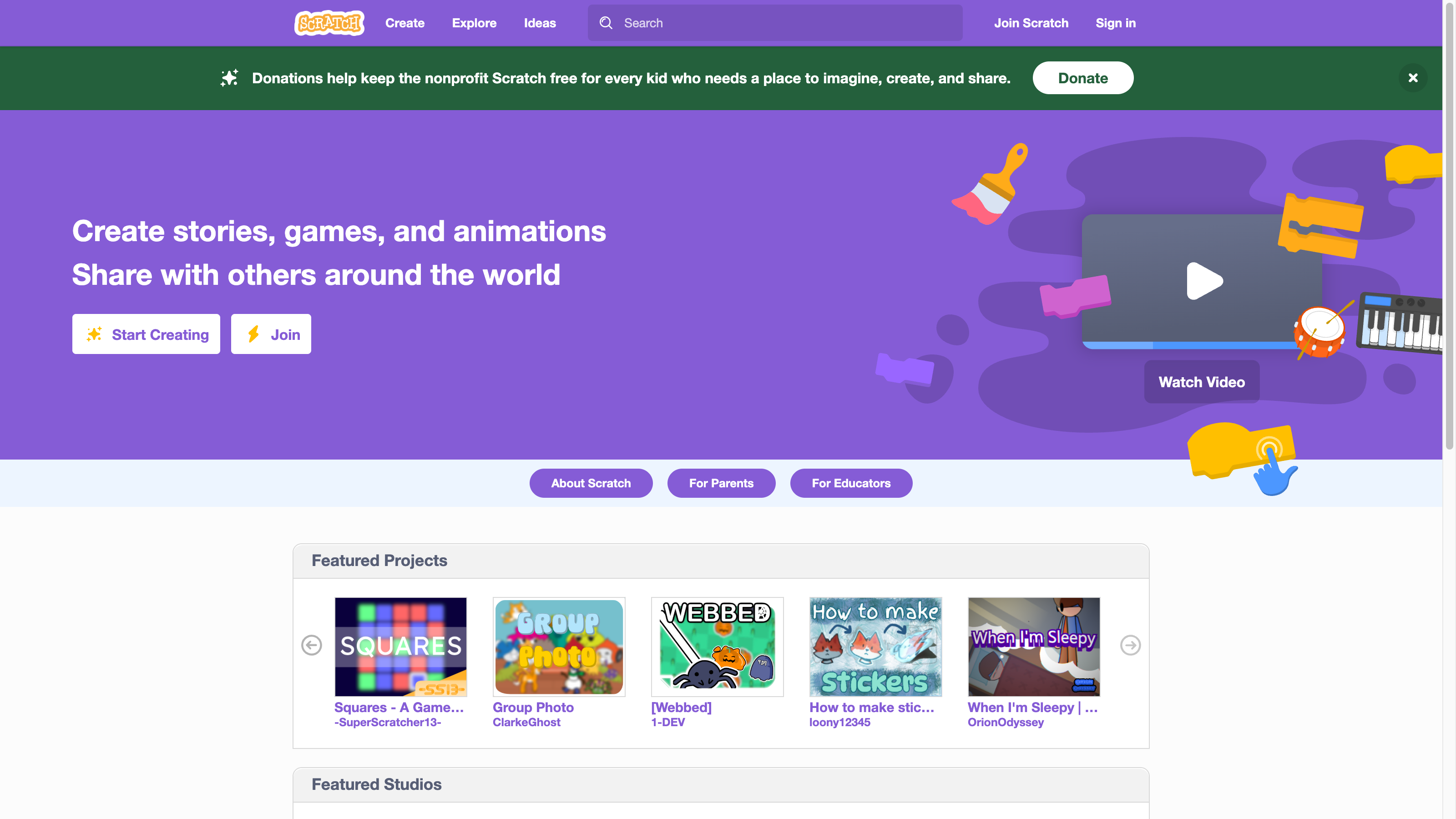Screen dimensions: 1456x819
Task: Click the Featured Projects heading
Action: coord(379,561)
